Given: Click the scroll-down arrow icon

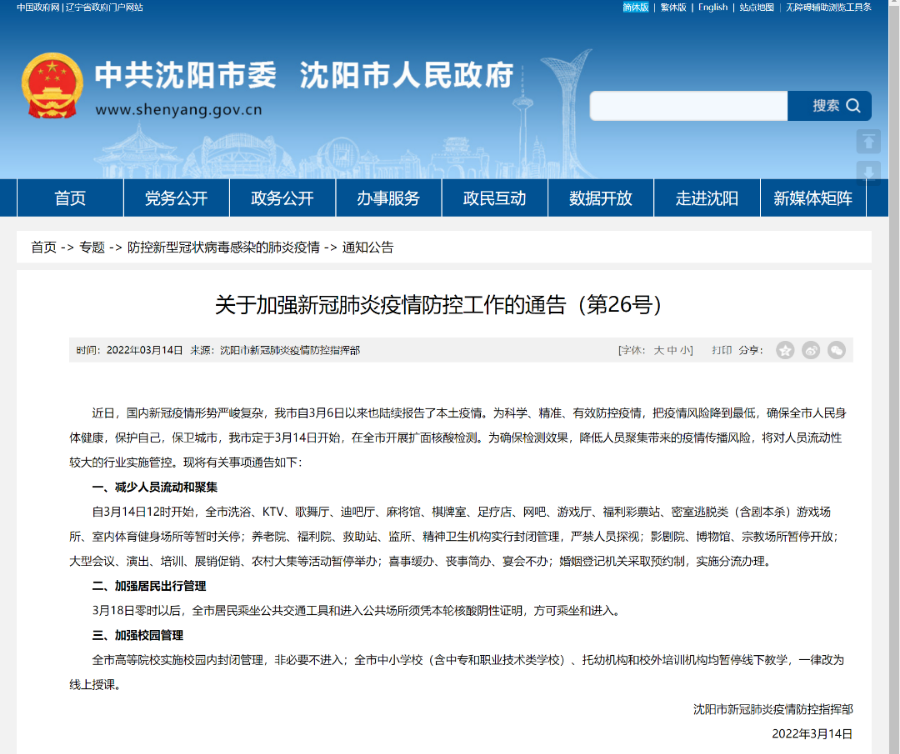Looking at the screenshot, I should tap(868, 171).
